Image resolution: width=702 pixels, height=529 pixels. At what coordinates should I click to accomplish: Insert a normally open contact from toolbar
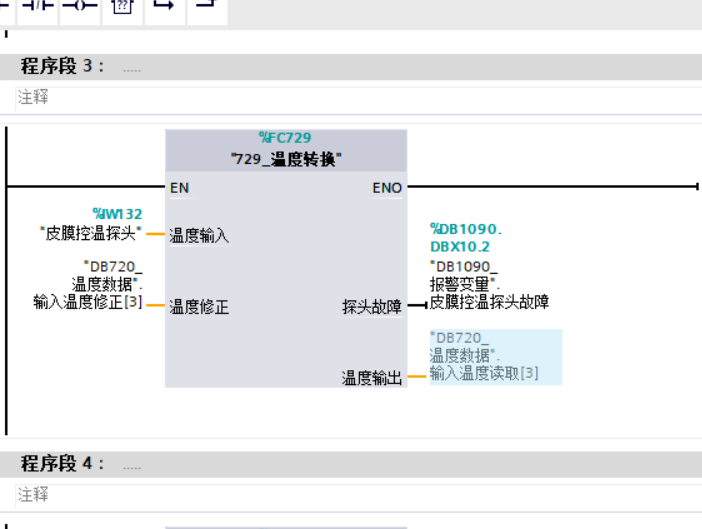tap(5, 6)
